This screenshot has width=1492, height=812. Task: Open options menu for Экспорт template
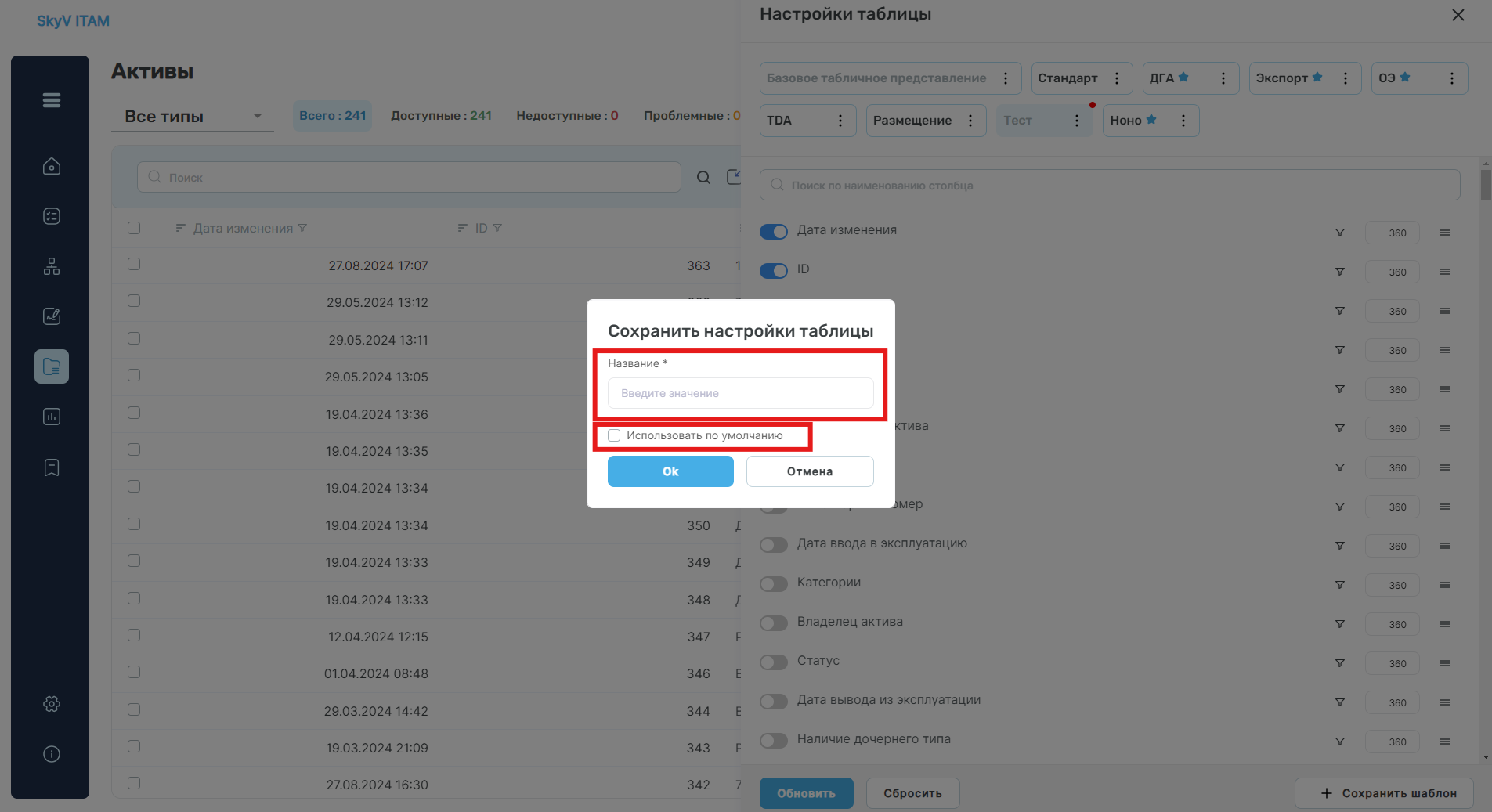tap(1346, 78)
